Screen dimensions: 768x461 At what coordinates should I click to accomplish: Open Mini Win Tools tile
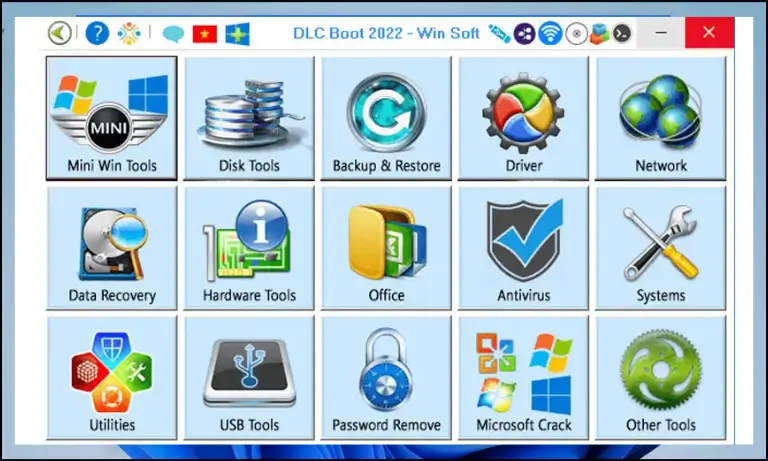(112, 118)
